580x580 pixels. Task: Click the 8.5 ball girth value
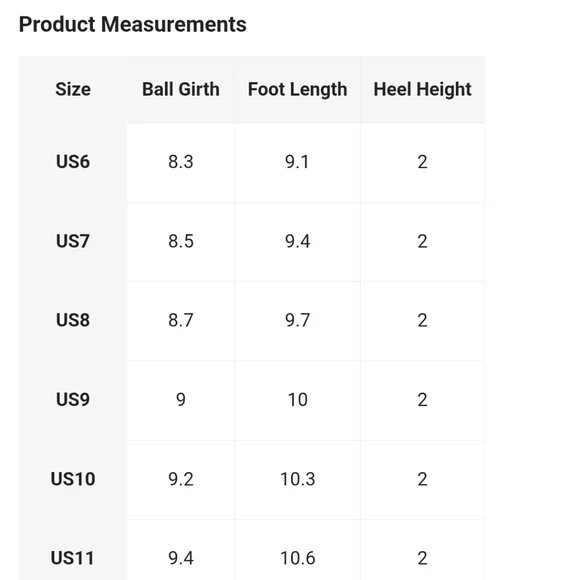click(x=181, y=241)
